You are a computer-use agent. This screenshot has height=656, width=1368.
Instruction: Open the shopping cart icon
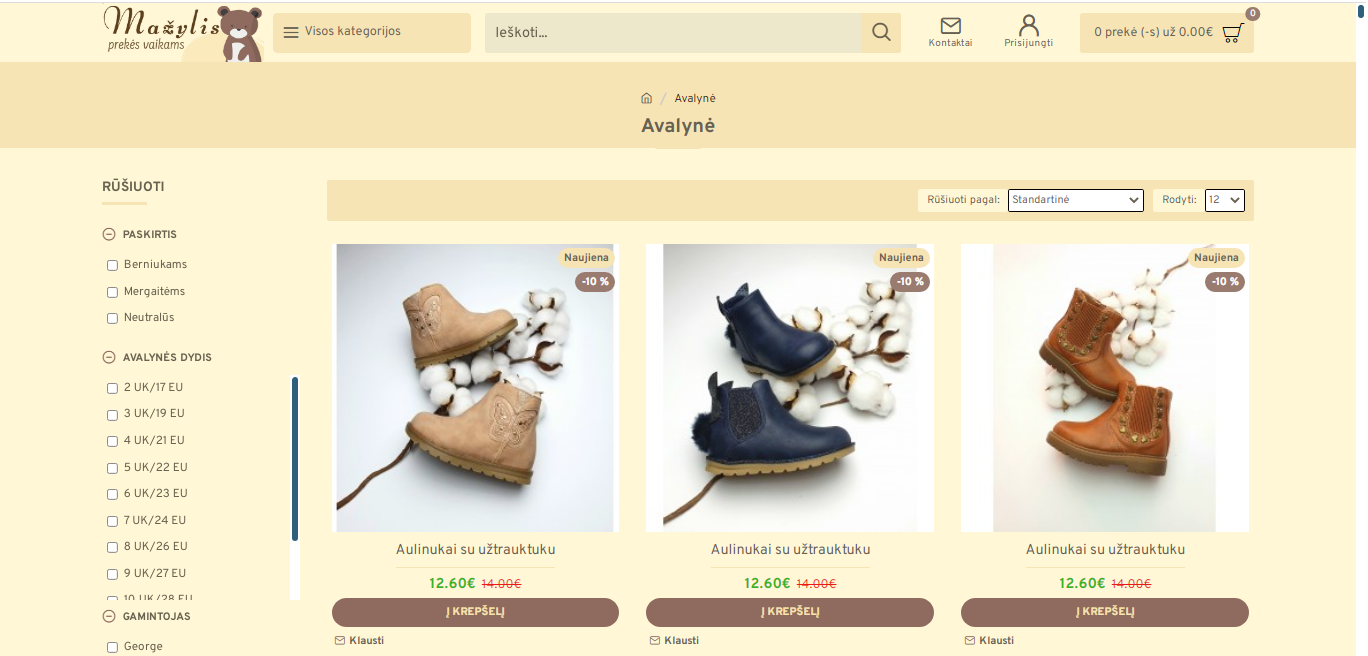tap(1233, 32)
